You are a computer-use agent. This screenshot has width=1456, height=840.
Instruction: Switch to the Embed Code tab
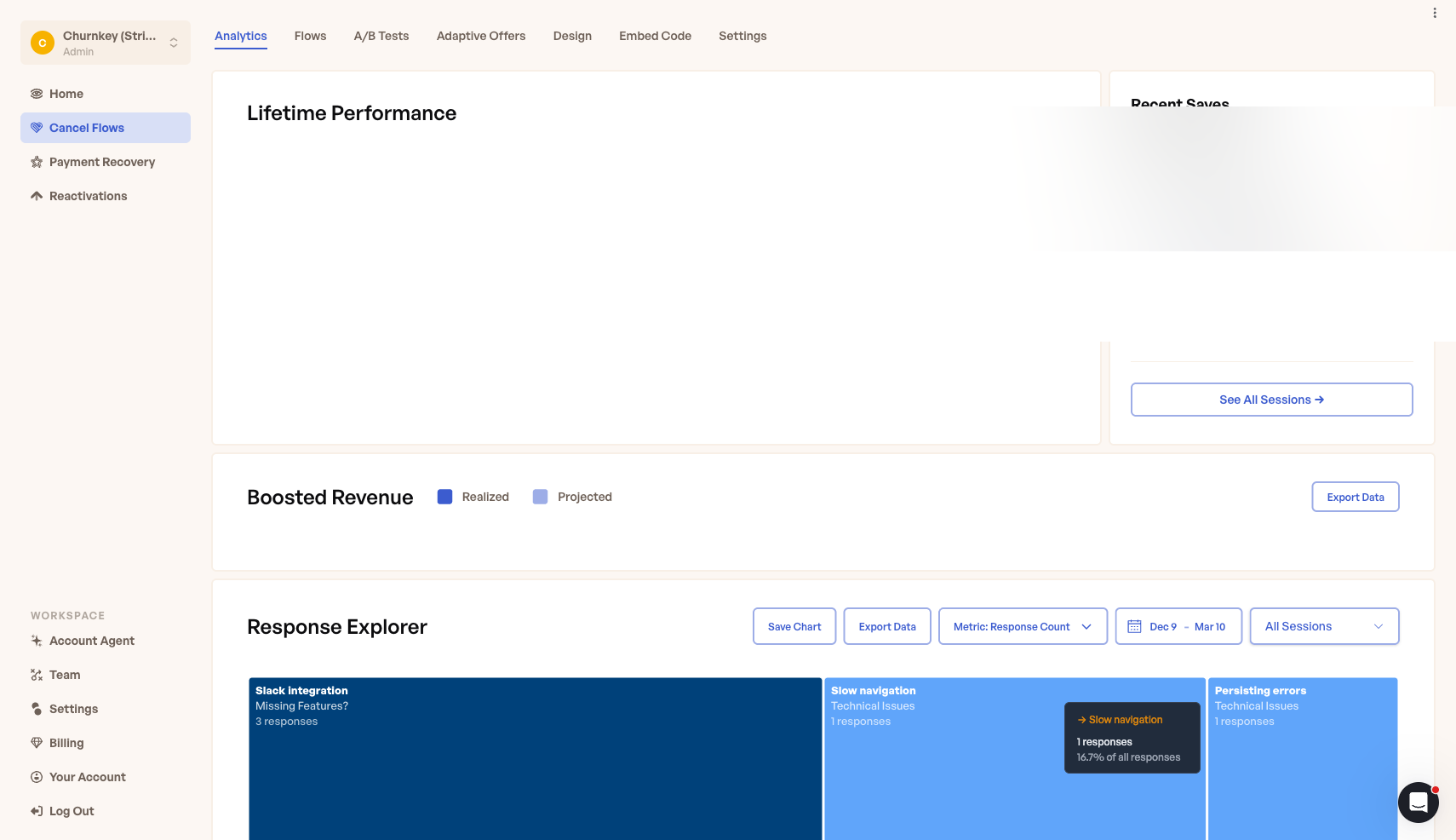[x=655, y=36]
